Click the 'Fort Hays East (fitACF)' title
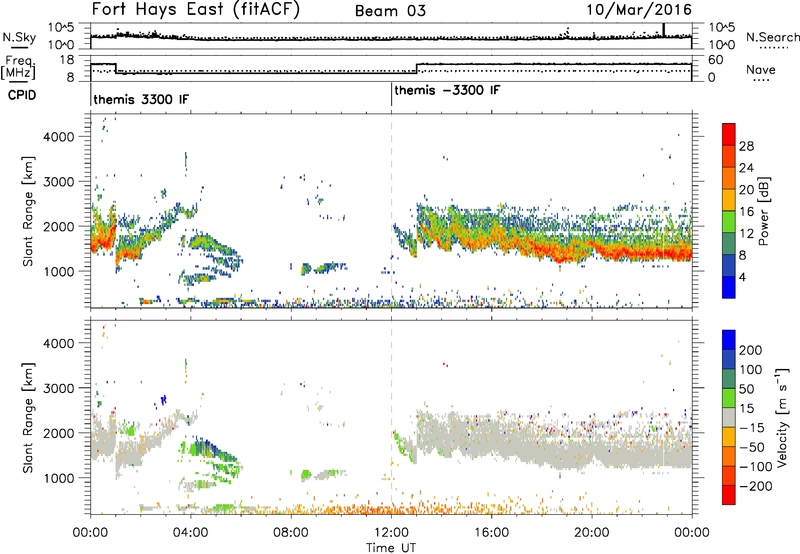 195,10
